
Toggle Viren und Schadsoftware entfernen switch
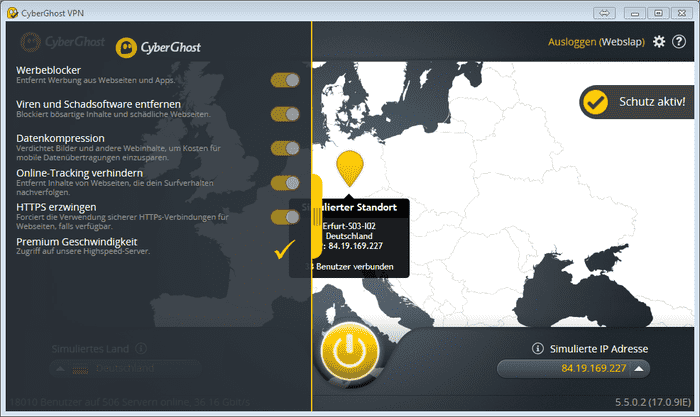[x=285, y=114]
